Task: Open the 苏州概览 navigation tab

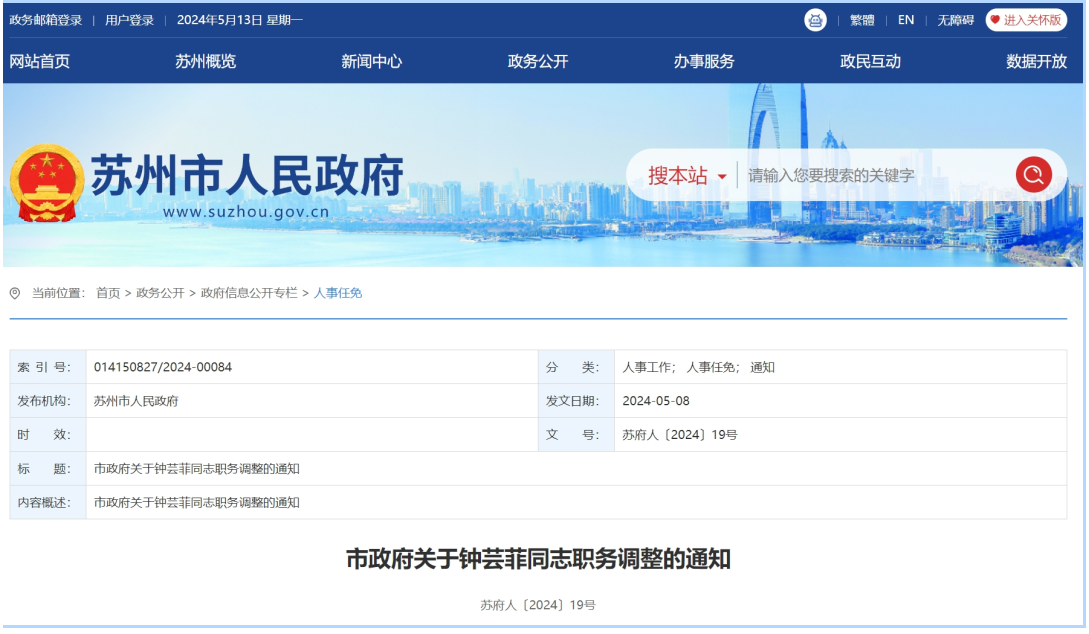Action: coord(205,61)
